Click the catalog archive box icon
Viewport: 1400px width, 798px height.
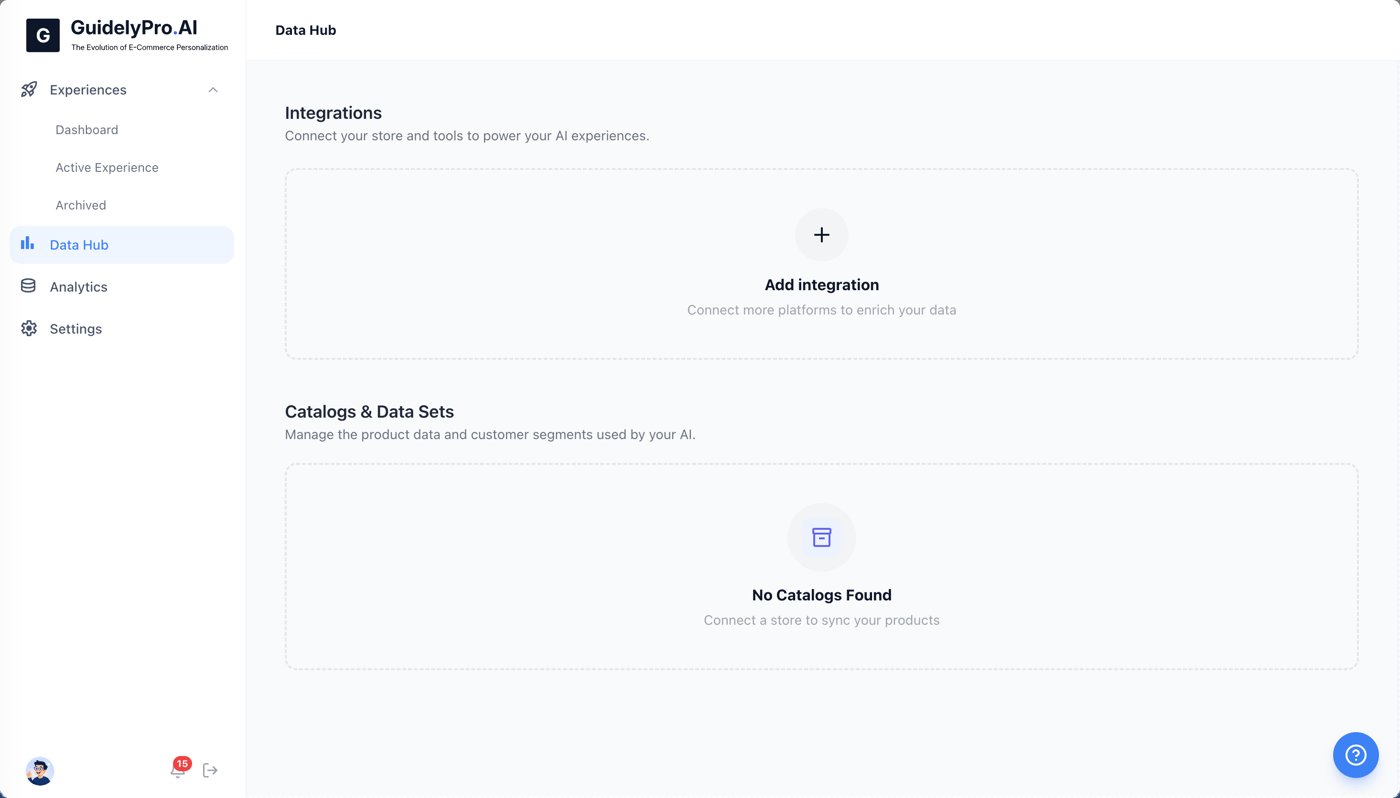point(822,538)
